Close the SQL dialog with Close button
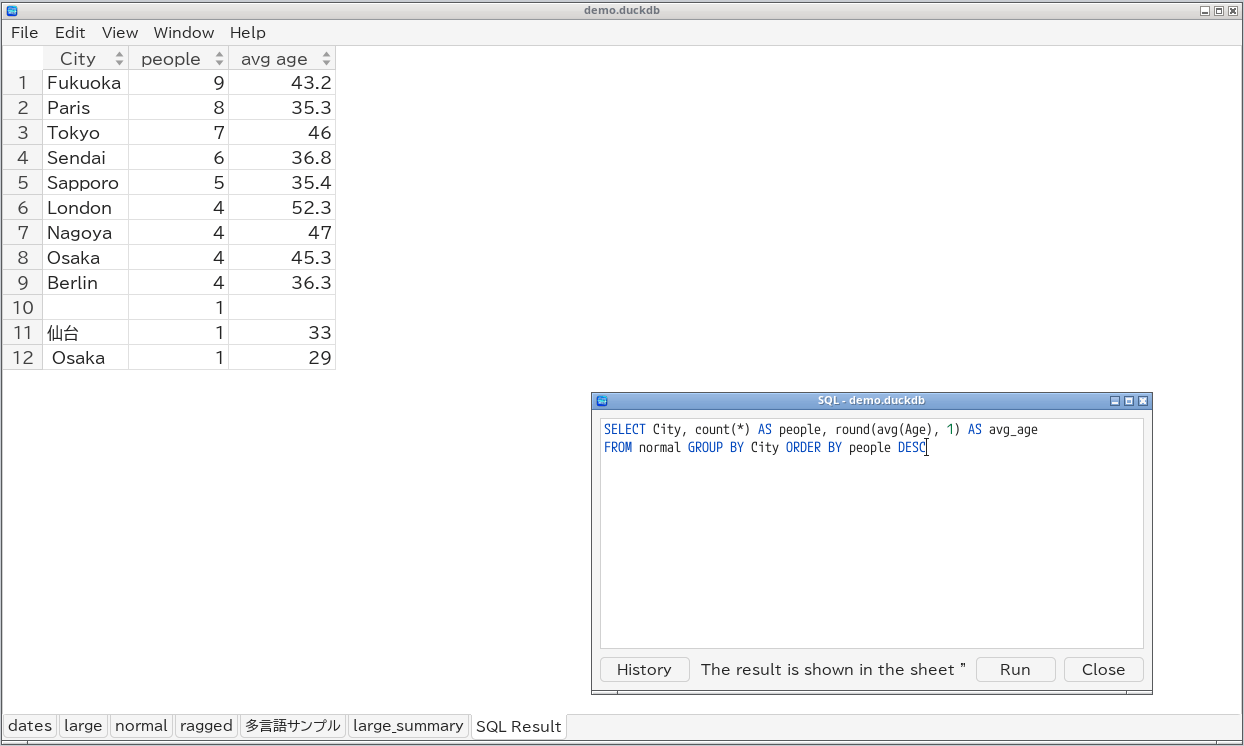Viewport: 1244px width, 746px height. [x=1103, y=670]
